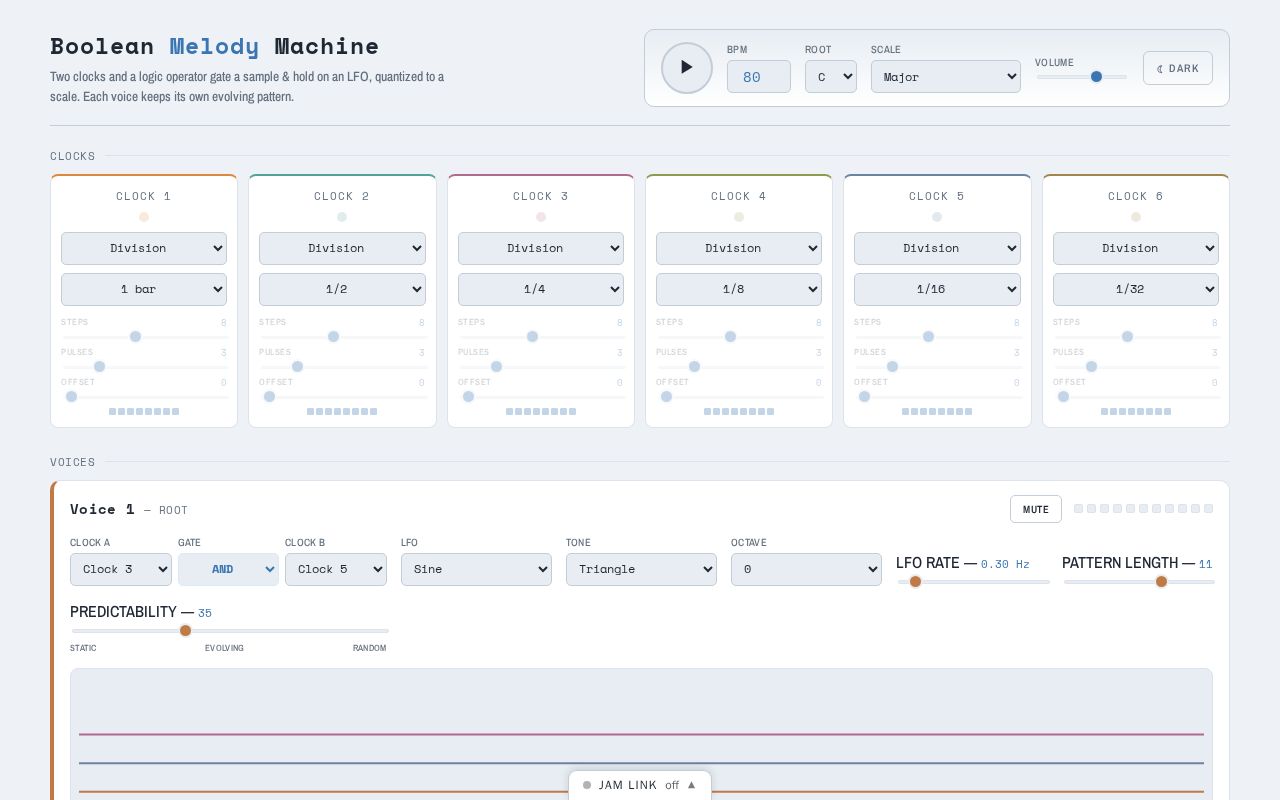Click the Voice 1 waveform scope display

pyautogui.click(x=641, y=734)
